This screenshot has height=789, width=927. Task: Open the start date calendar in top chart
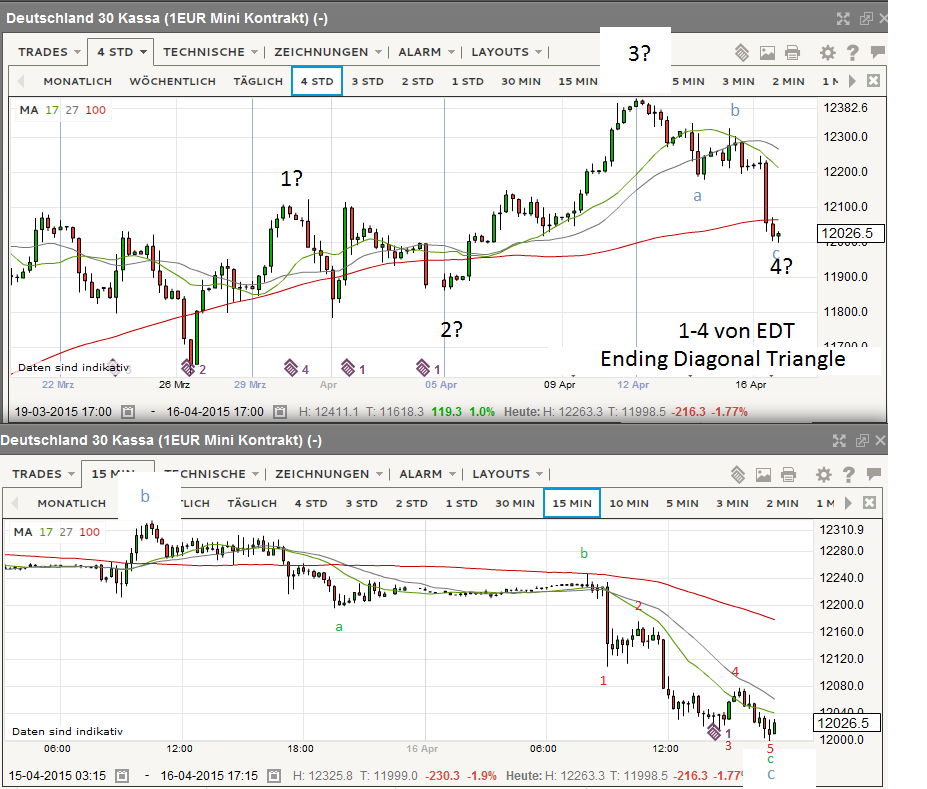[x=128, y=411]
